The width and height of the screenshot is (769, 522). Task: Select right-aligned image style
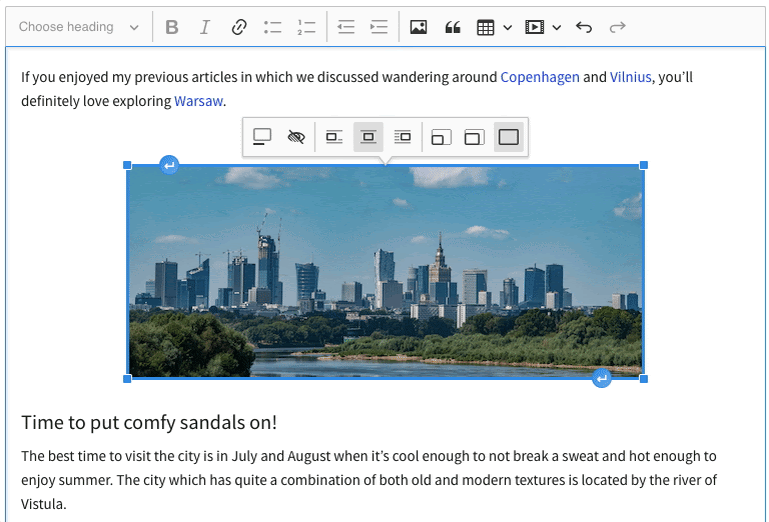click(402, 137)
